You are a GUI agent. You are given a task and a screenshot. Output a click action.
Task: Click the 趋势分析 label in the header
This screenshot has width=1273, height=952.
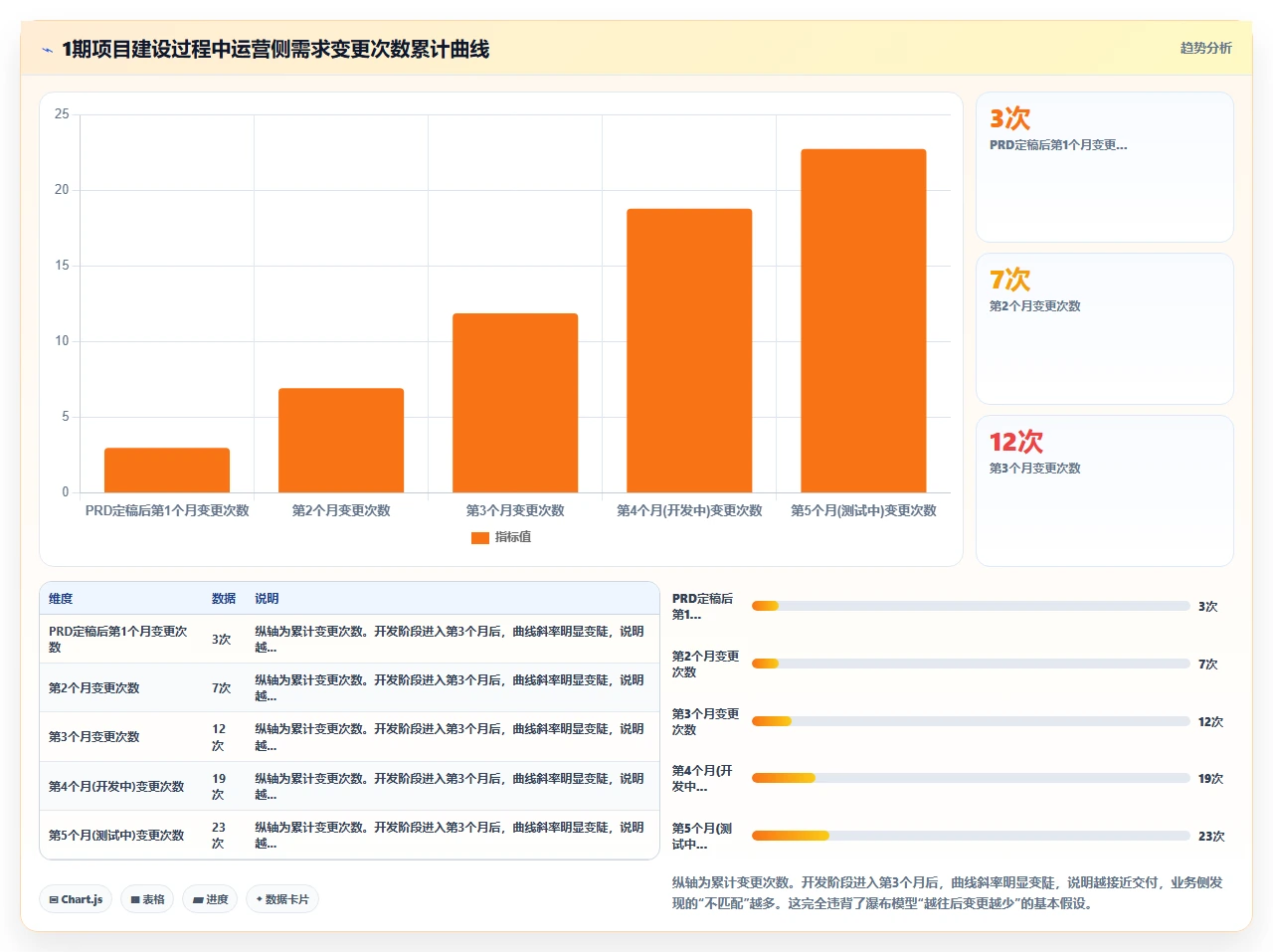click(1205, 48)
